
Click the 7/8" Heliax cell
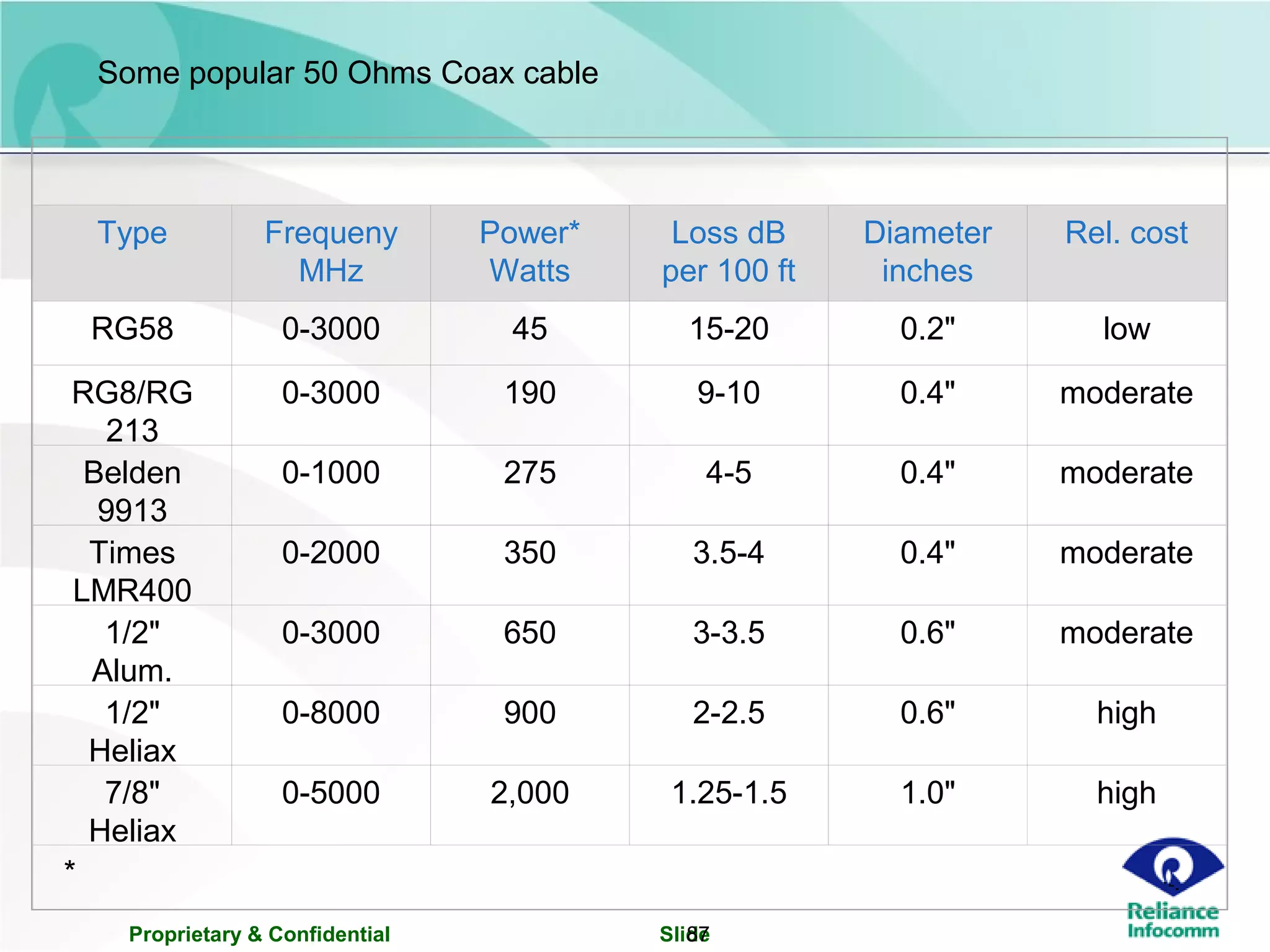pyautogui.click(x=132, y=810)
